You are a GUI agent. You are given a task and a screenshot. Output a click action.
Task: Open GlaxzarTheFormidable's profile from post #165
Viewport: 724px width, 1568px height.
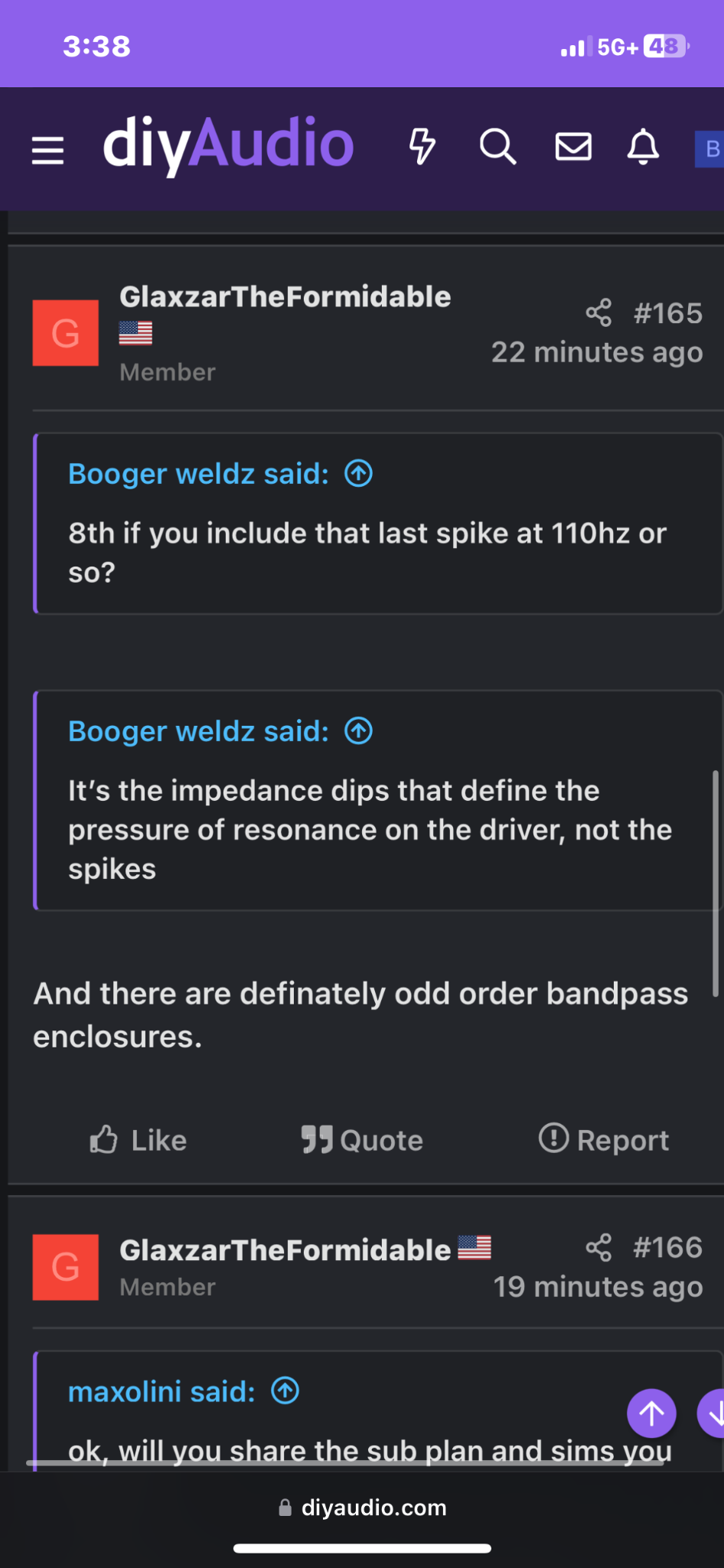pos(285,296)
